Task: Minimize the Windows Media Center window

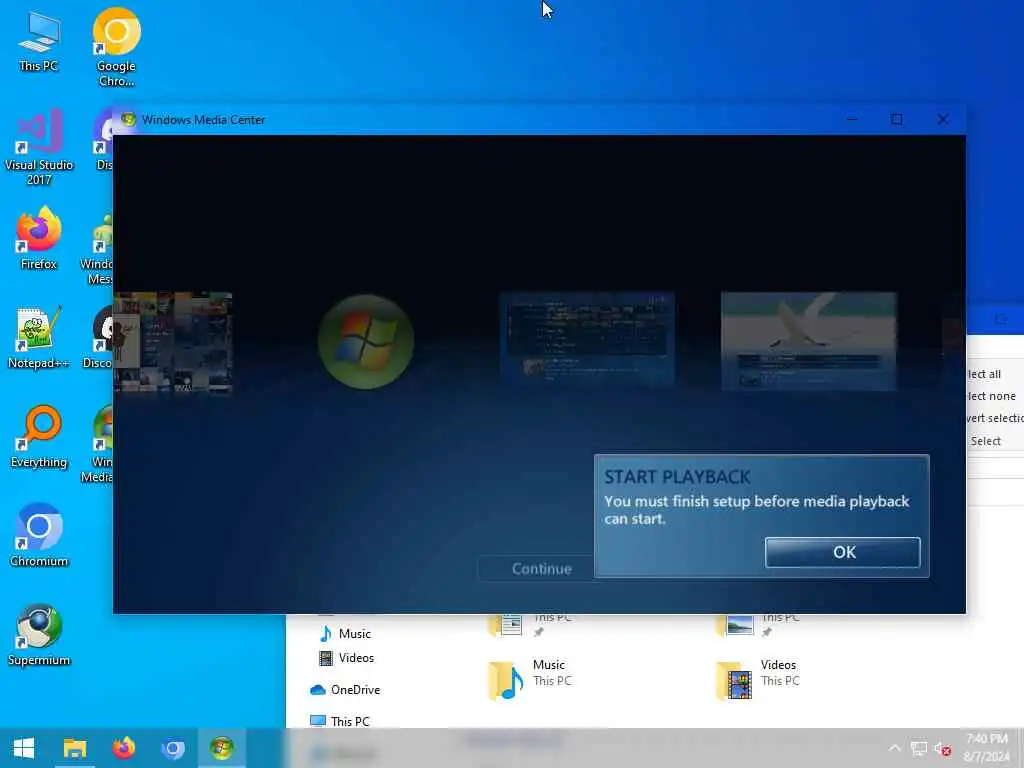Action: point(852,120)
